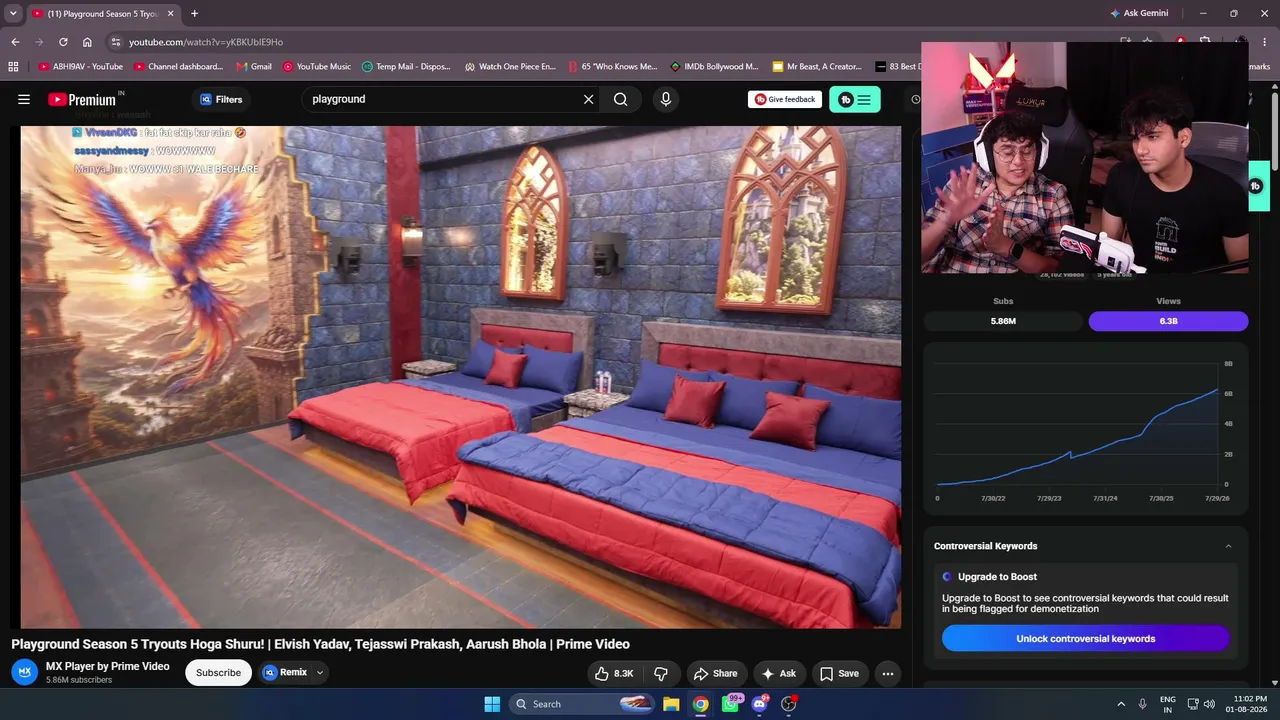Open the IMDb Bollywood bookmark
The image size is (1280, 720).
[x=714, y=67]
